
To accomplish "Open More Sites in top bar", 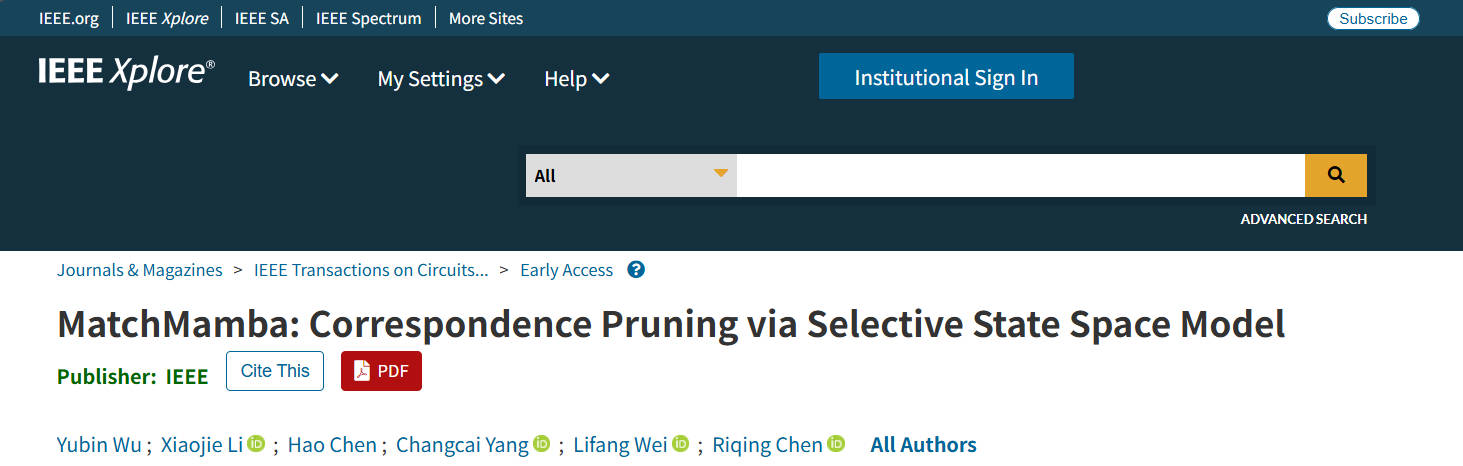I will (486, 18).
